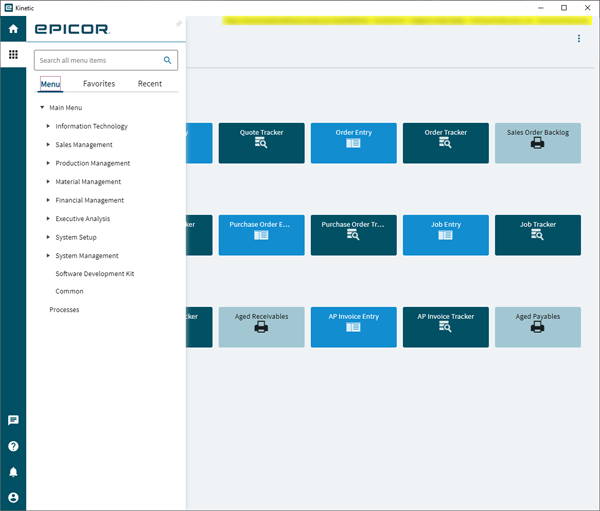The height and width of the screenshot is (511, 600).
Task: Pin the menu panel using pin icon
Action: click(x=178, y=24)
